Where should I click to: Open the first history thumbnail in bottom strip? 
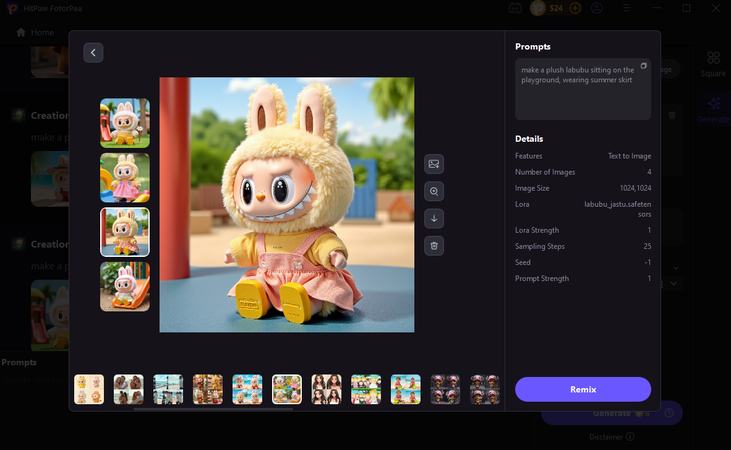[89, 389]
